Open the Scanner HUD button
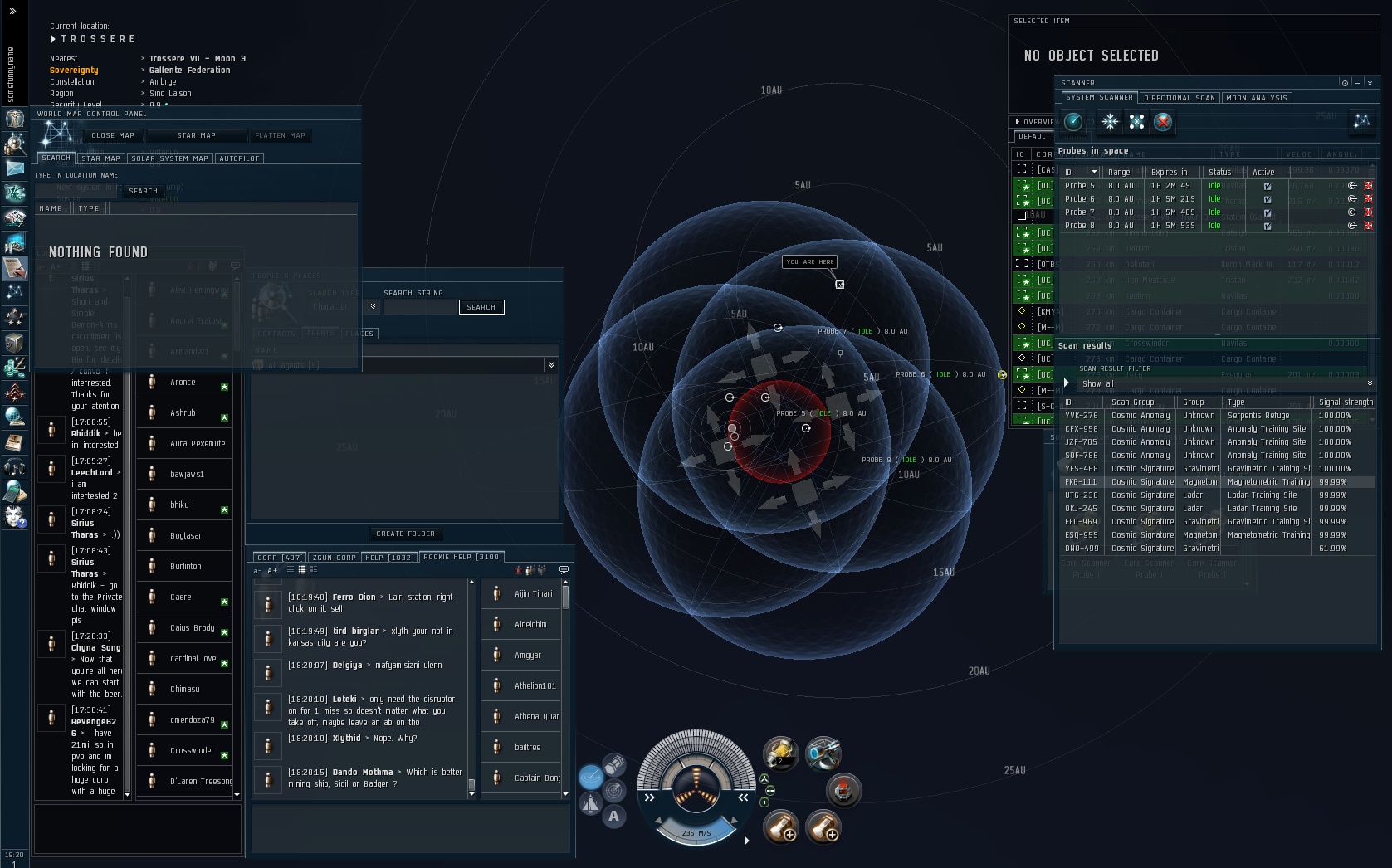 (x=615, y=790)
